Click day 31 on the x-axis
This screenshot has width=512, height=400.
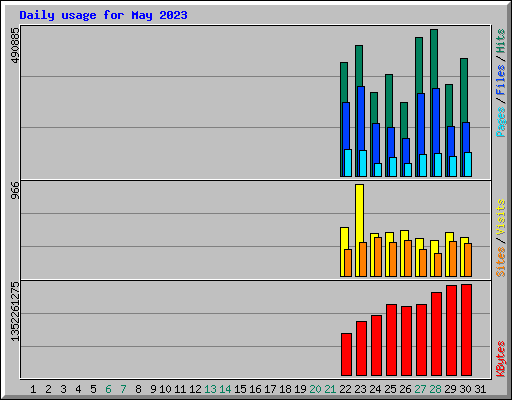click(x=480, y=389)
